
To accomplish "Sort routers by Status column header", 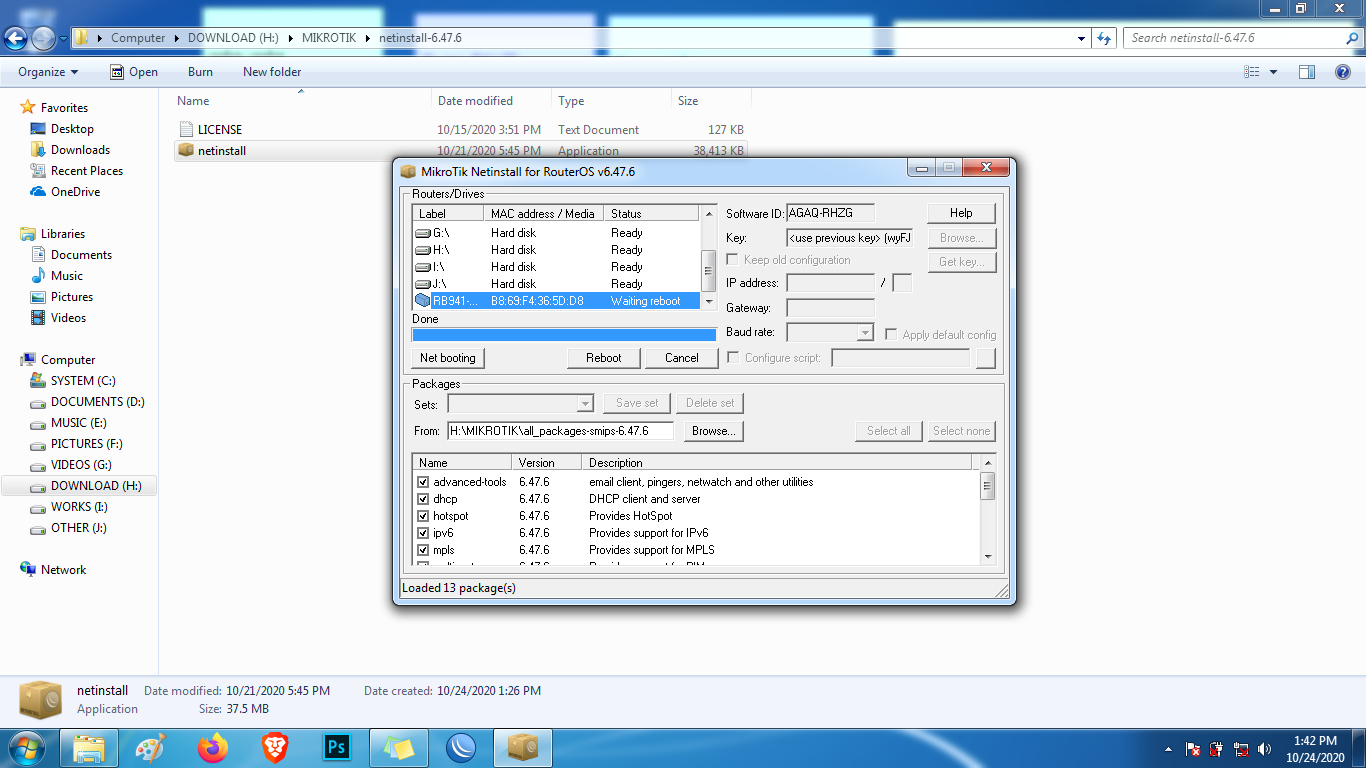I will [x=651, y=213].
